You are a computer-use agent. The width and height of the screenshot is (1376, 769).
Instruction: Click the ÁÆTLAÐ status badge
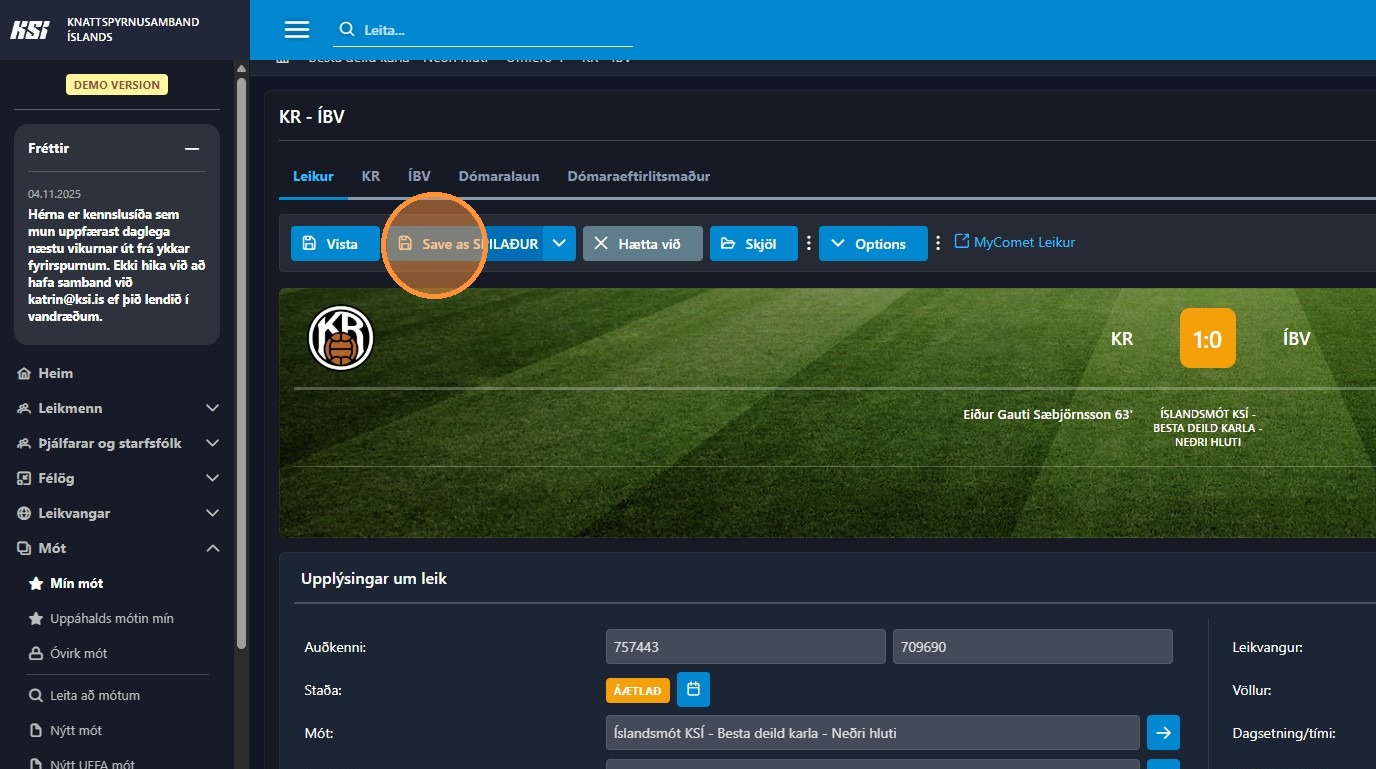[x=637, y=691]
